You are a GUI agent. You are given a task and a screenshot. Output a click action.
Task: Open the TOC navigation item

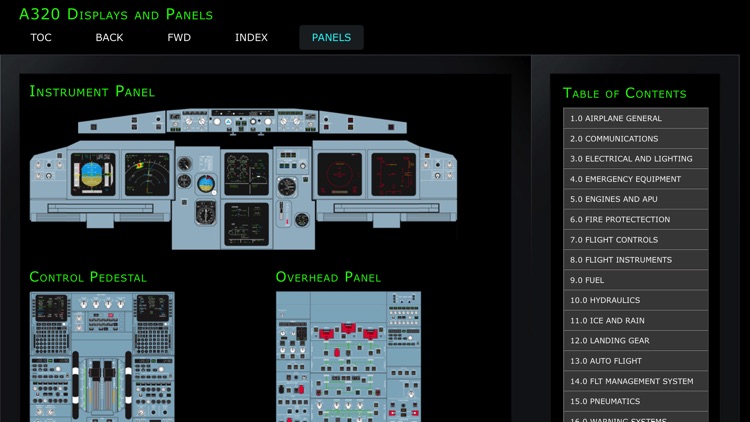[41, 37]
